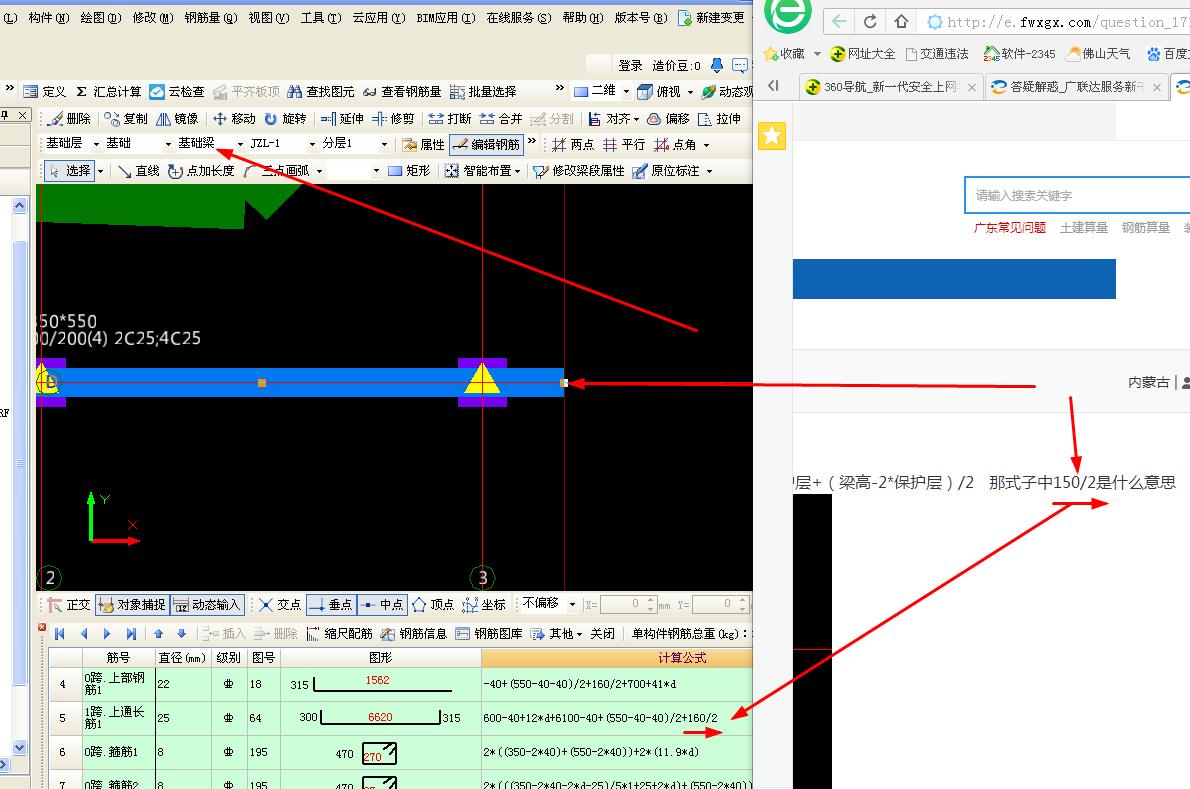The height and width of the screenshot is (789, 1190).
Task: Open 广东常见问题 link in browser
Action: 1009,228
